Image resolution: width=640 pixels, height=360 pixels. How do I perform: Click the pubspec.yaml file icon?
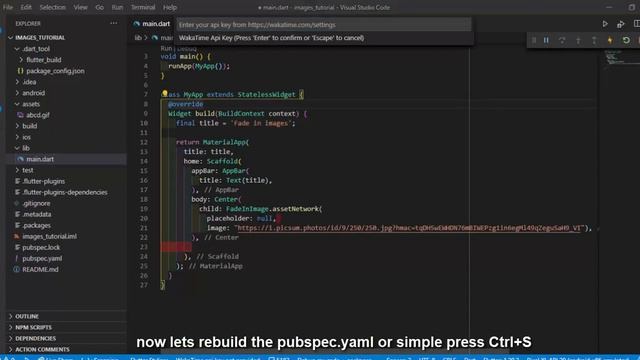pyautogui.click(x=17, y=258)
